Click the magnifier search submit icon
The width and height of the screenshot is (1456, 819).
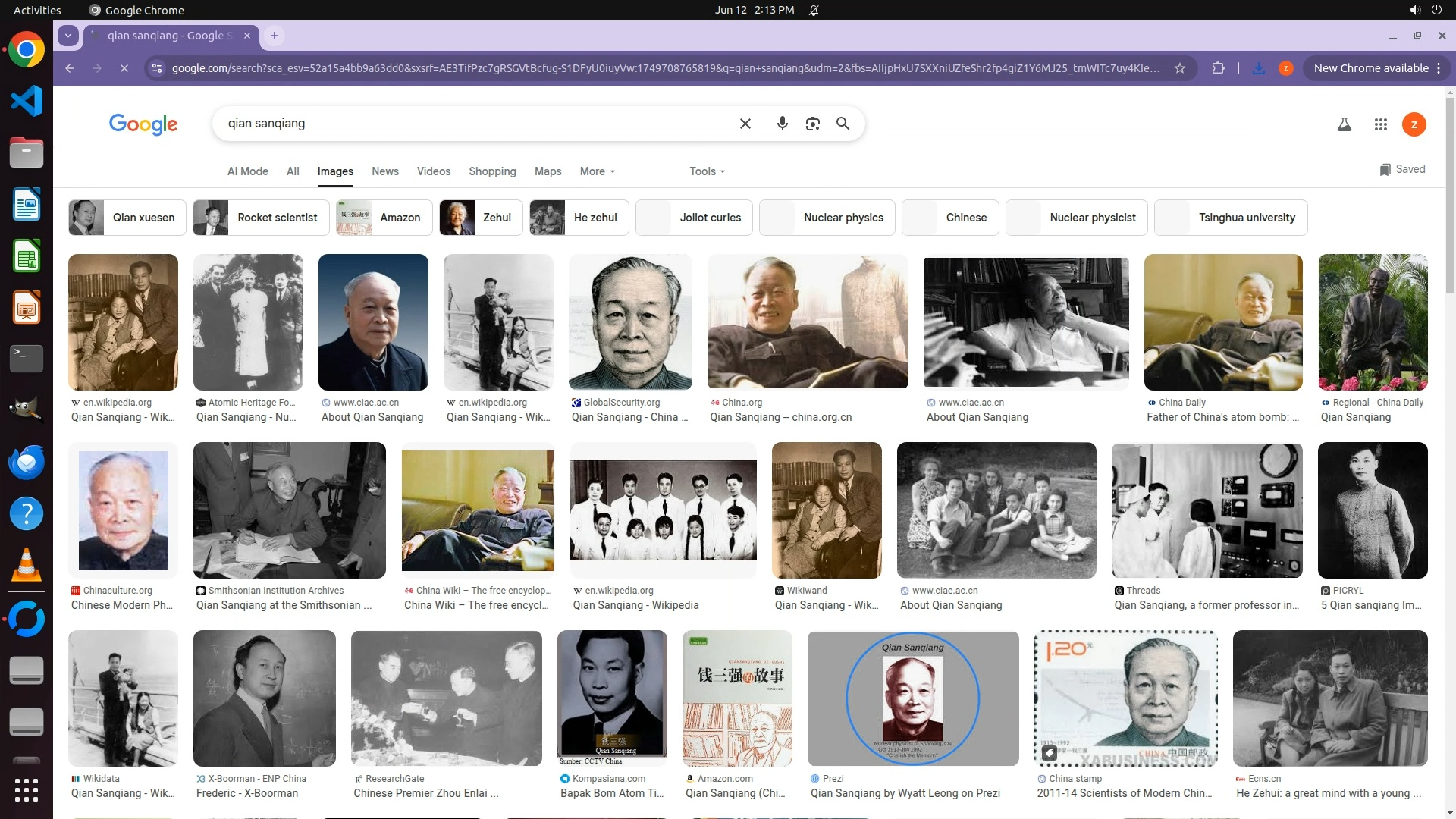[843, 124]
